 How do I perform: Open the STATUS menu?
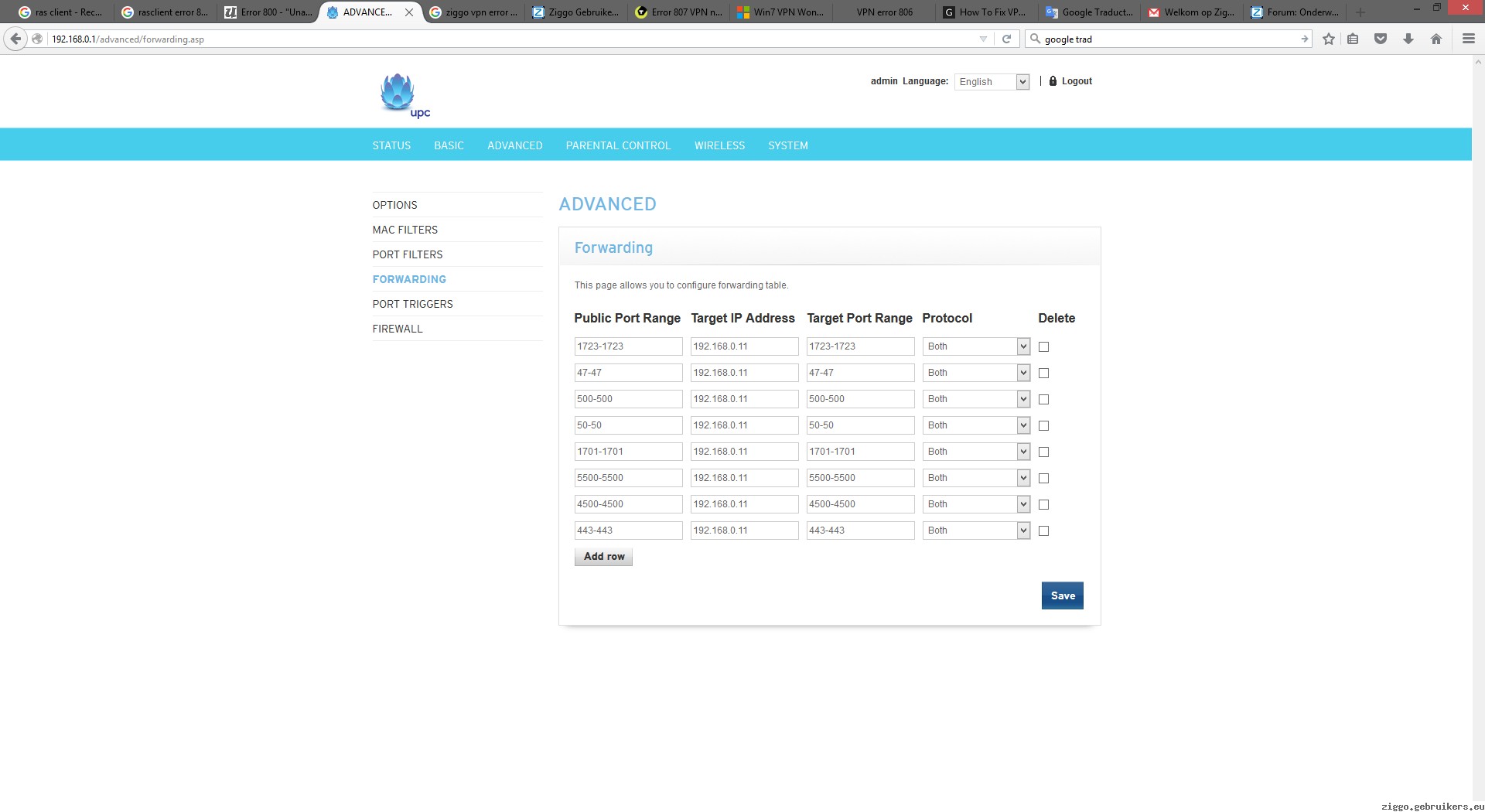(391, 145)
